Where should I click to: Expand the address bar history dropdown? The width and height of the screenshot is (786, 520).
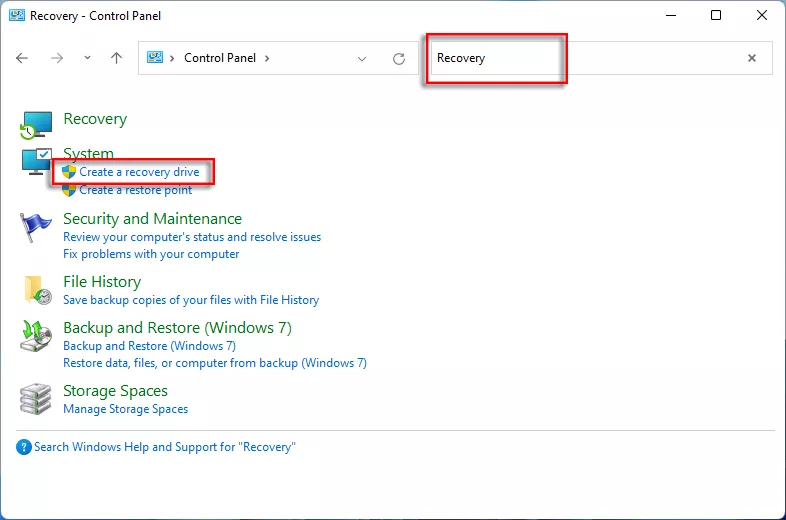tap(362, 58)
